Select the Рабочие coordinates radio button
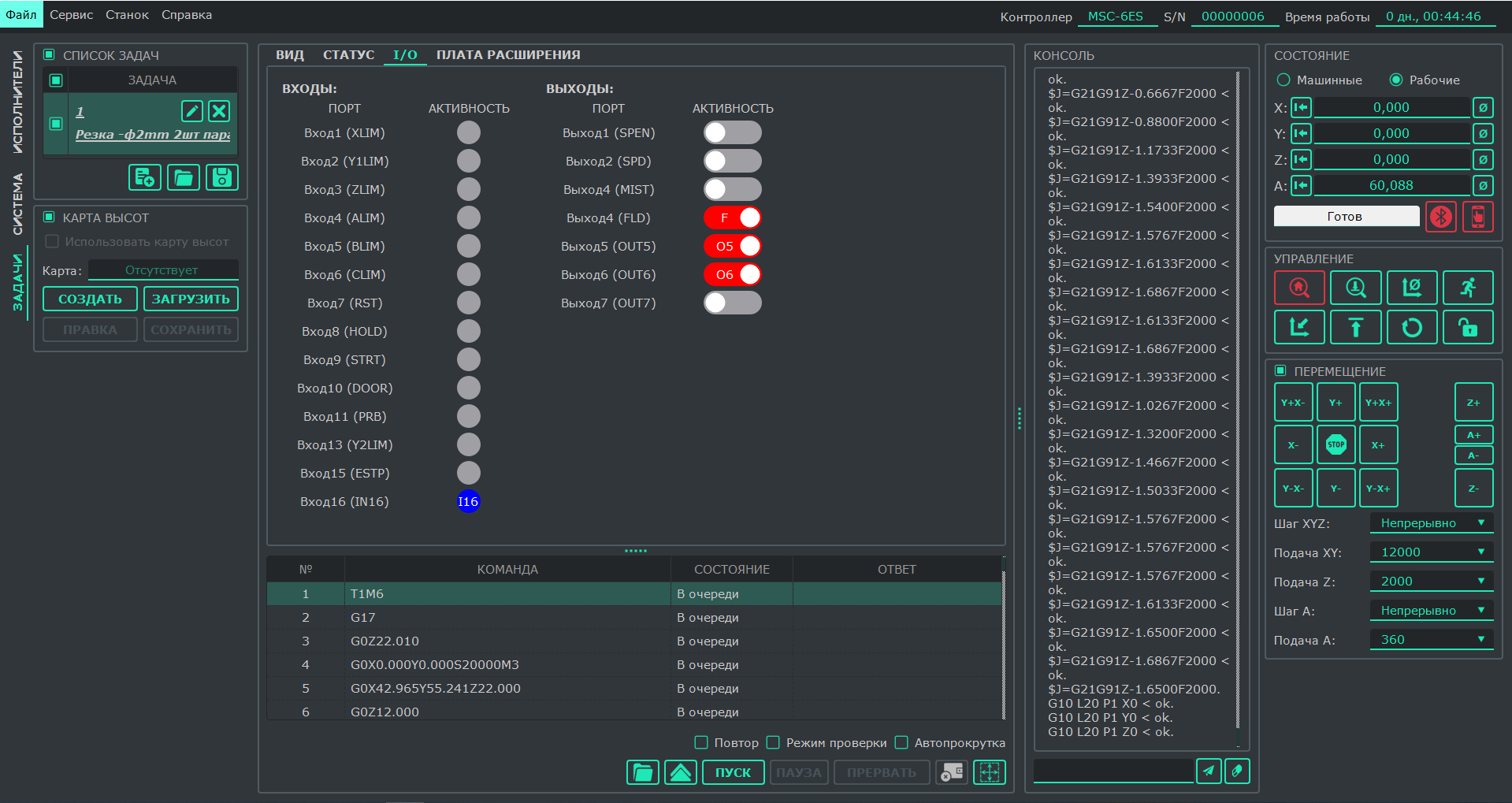 [1396, 80]
